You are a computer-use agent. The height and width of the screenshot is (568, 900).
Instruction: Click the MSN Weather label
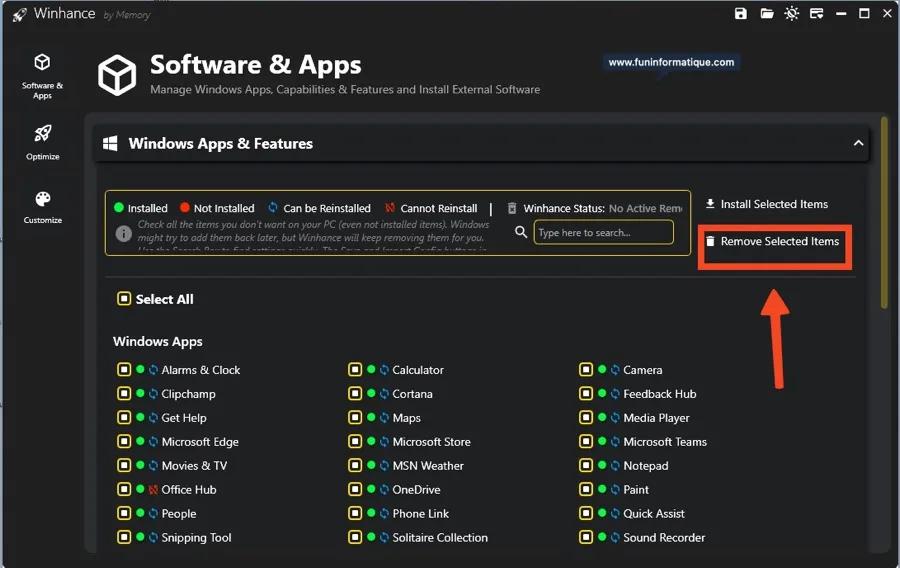(428, 466)
